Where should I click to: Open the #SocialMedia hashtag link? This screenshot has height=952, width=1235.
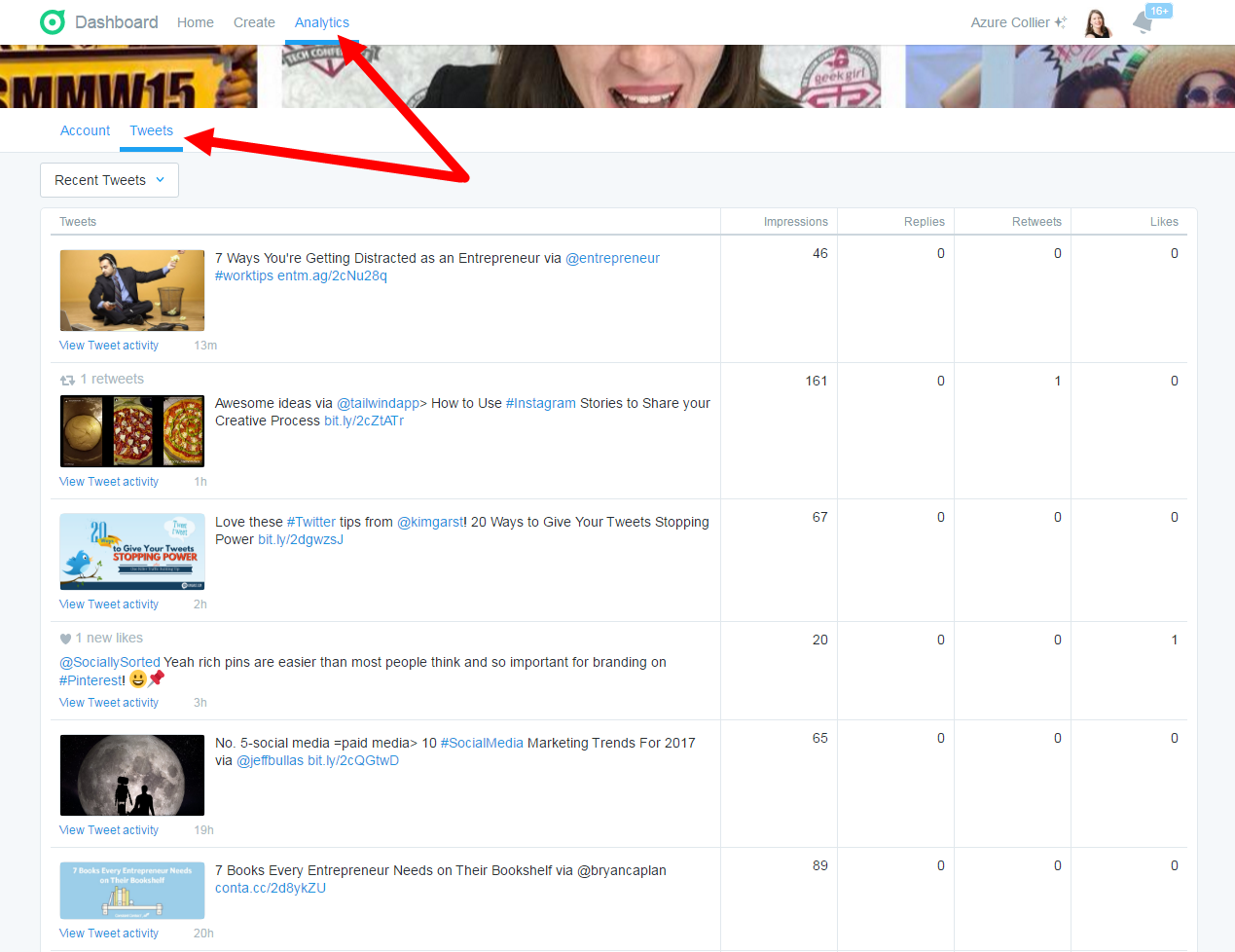click(482, 743)
